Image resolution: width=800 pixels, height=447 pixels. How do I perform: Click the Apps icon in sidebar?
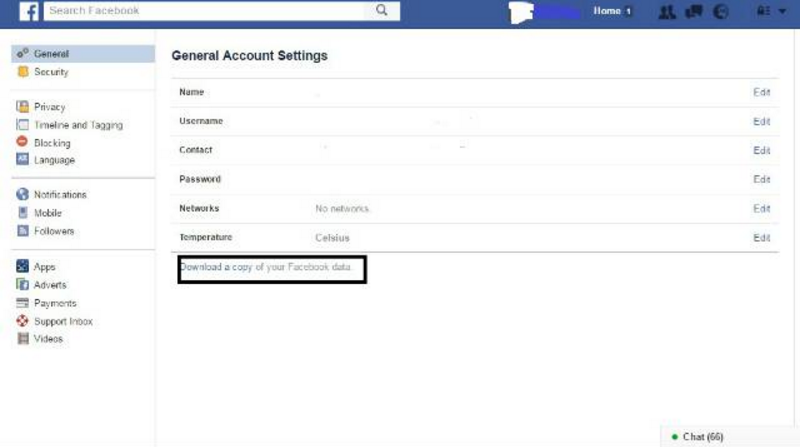(x=22, y=266)
